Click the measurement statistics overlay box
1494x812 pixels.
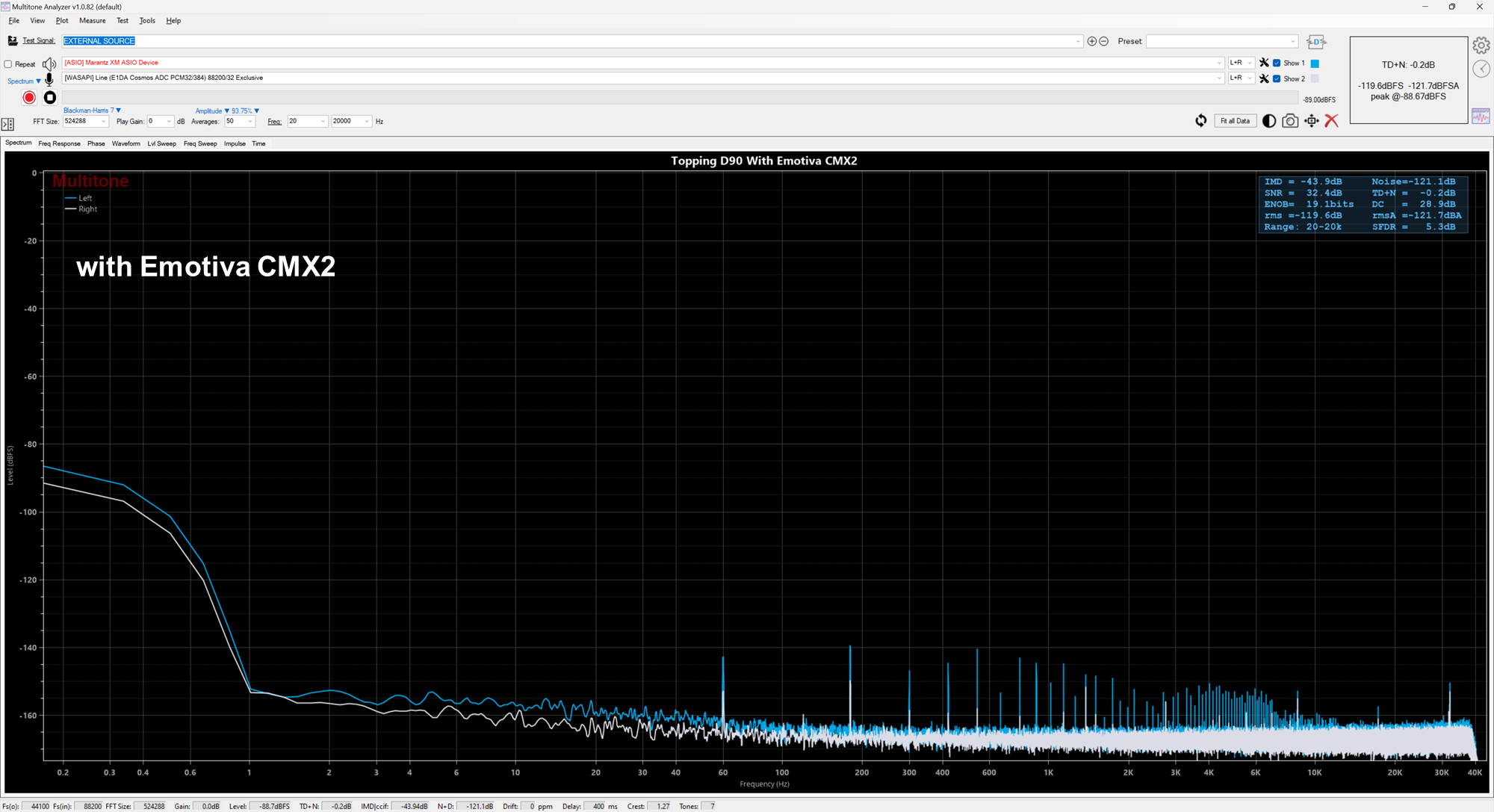click(x=1363, y=204)
